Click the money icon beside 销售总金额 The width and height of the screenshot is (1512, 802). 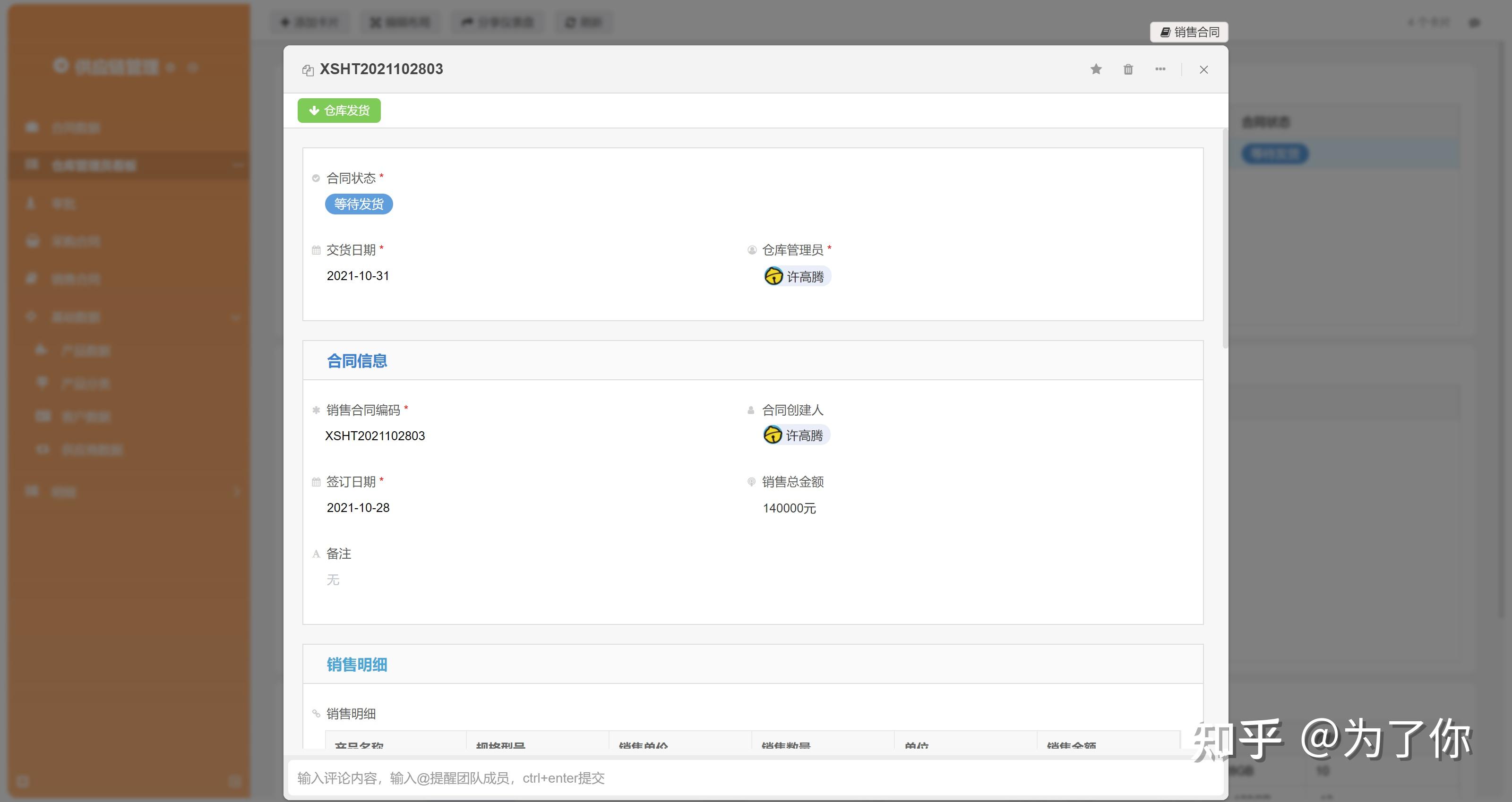pyautogui.click(x=751, y=482)
